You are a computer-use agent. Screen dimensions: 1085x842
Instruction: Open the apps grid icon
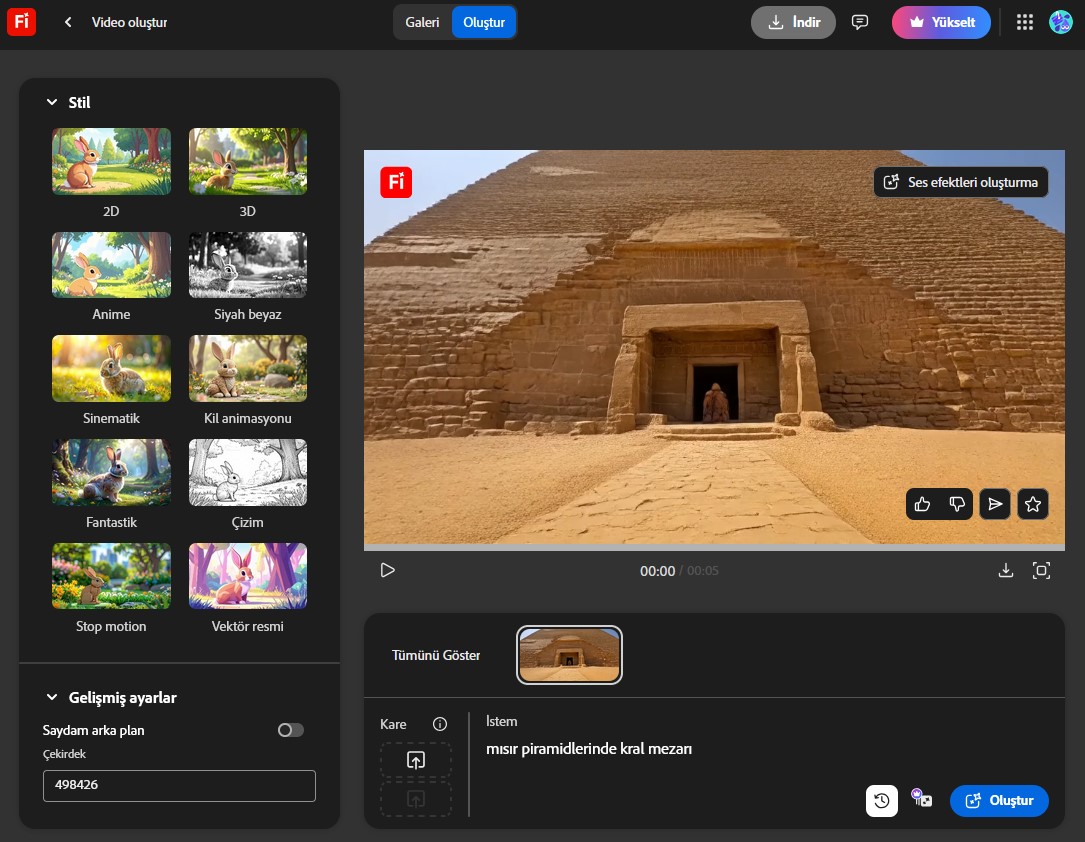coord(1024,22)
